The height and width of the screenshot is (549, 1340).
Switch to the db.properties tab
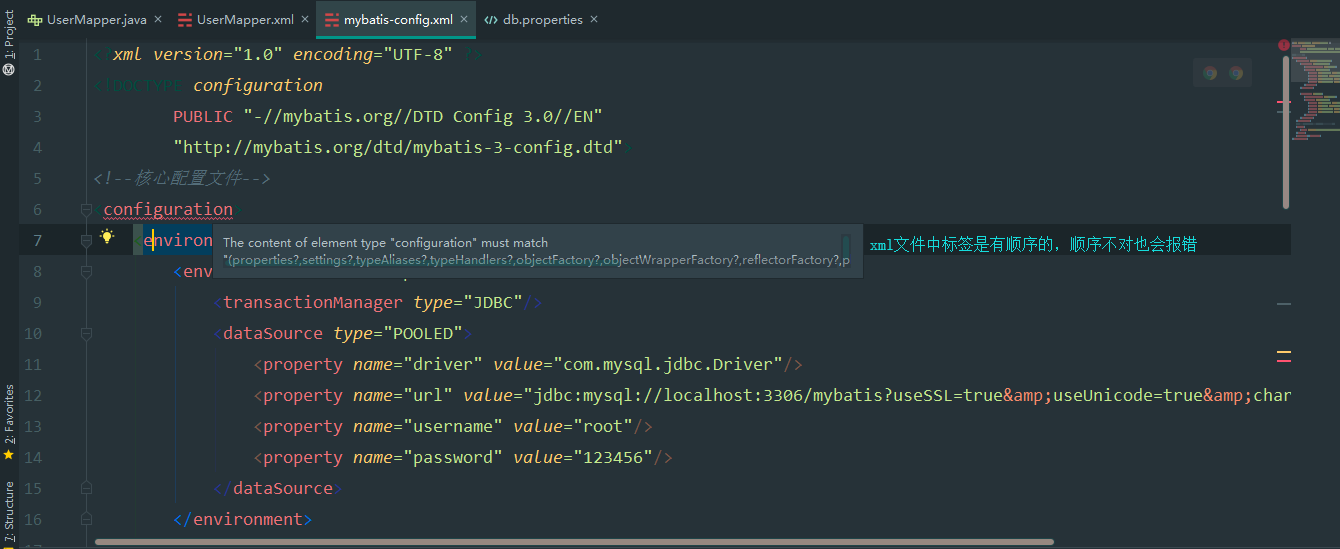pos(533,19)
